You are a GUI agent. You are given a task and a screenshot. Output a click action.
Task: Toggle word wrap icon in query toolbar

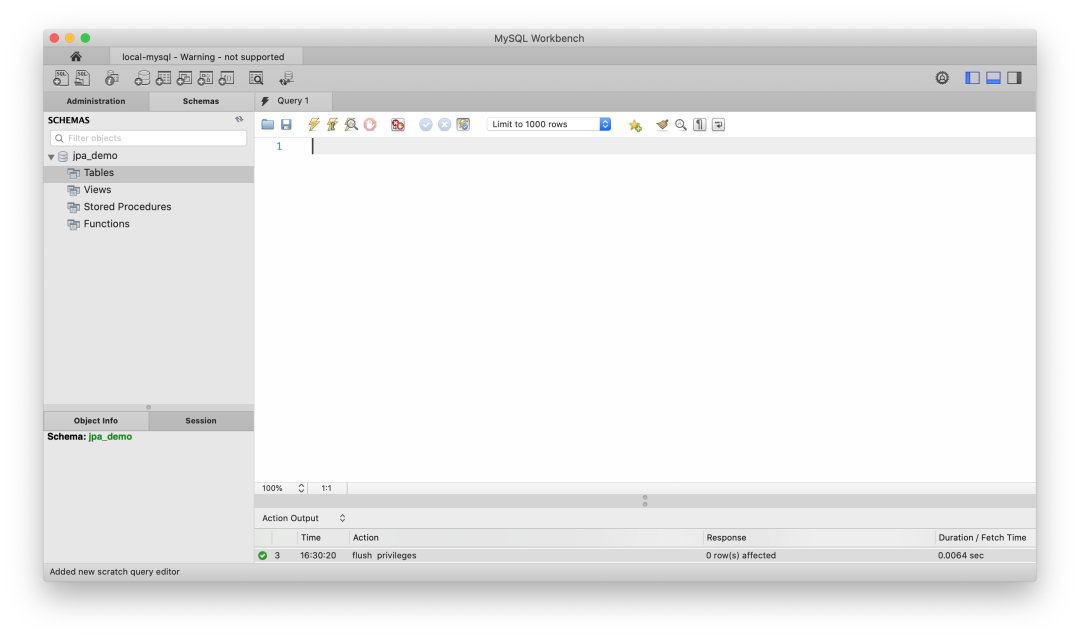click(718, 124)
